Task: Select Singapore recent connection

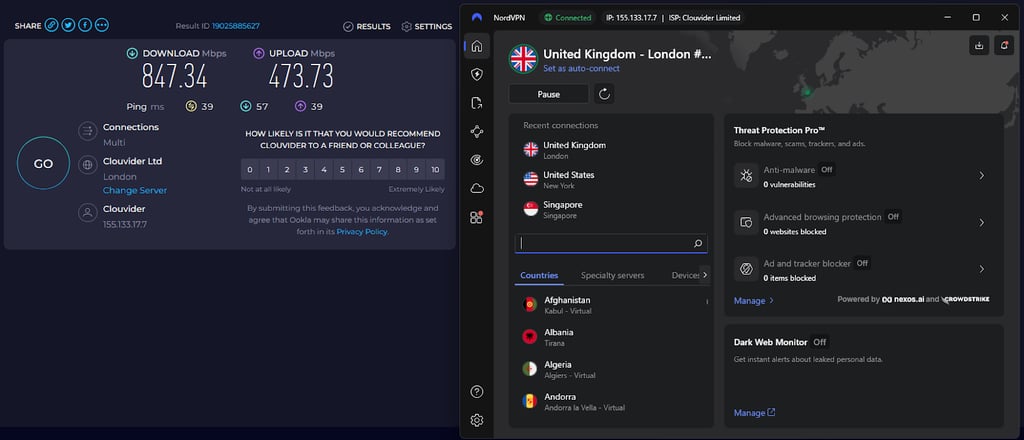Action: coord(611,209)
